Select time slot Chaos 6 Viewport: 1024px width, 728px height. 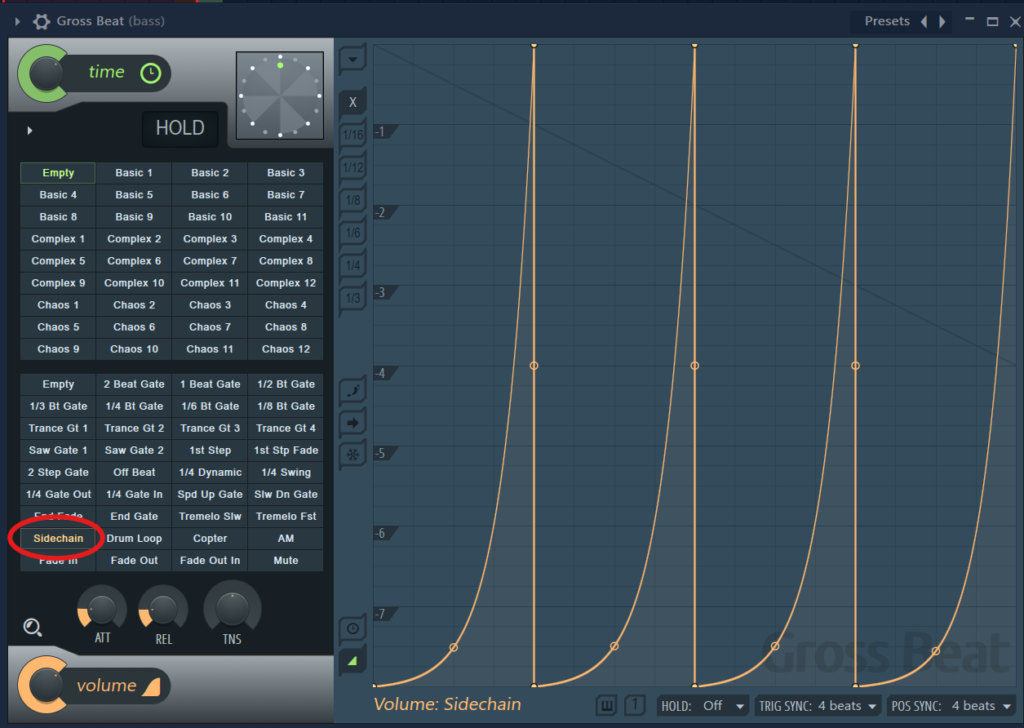(x=134, y=327)
